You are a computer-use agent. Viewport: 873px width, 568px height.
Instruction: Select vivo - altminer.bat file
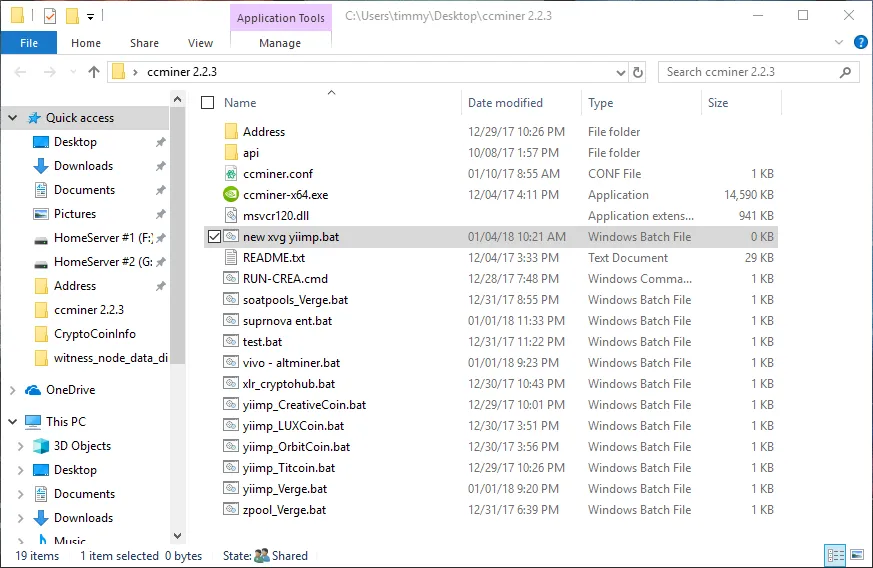click(x=291, y=363)
